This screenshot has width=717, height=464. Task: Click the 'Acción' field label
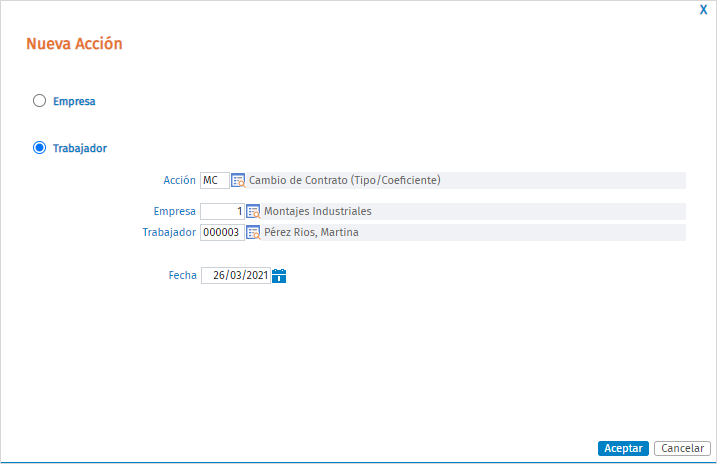(x=179, y=181)
